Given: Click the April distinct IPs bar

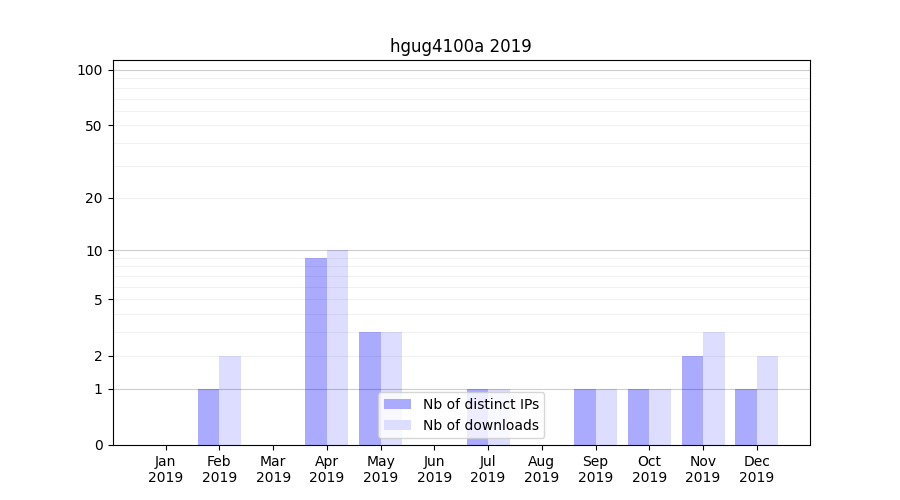Looking at the screenshot, I should [x=316, y=350].
